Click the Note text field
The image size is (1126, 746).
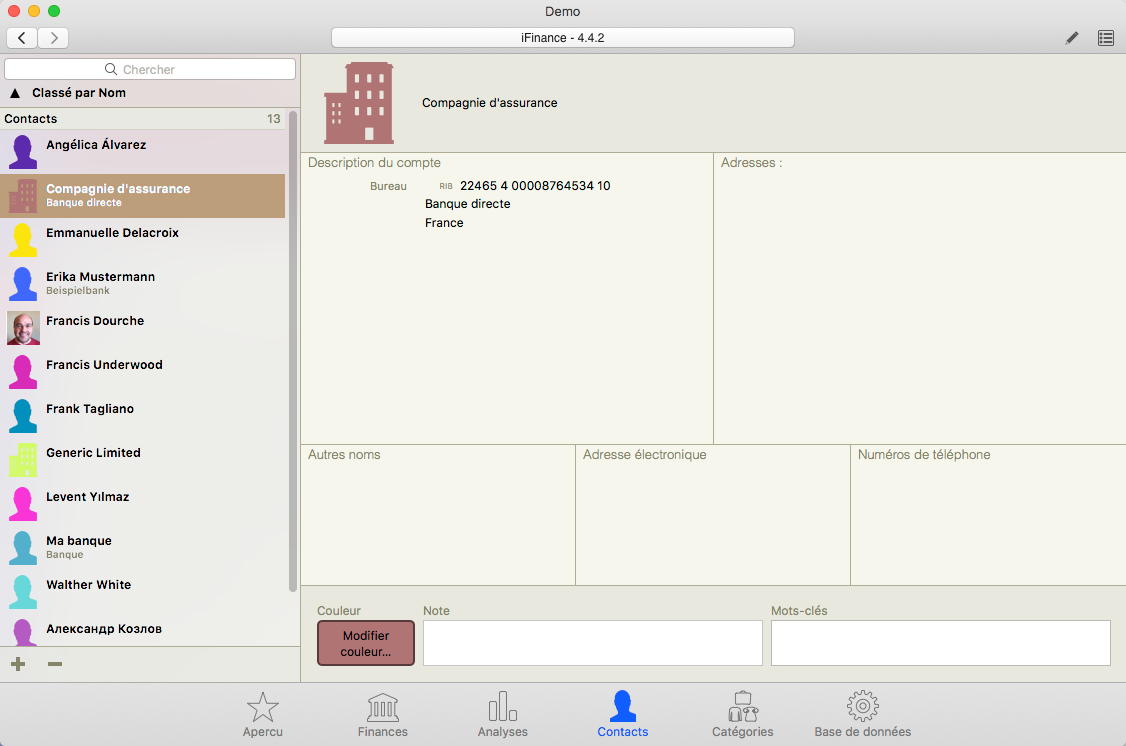592,642
